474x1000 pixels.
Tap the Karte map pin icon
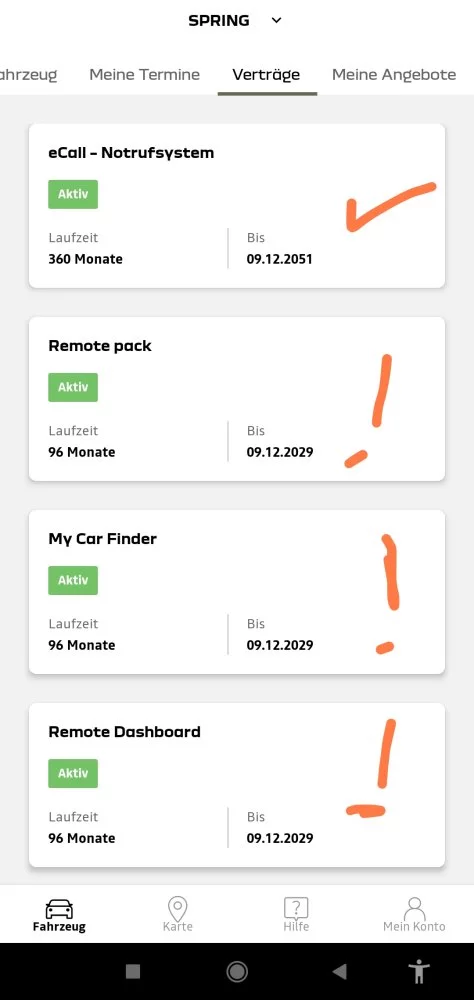tap(177, 908)
